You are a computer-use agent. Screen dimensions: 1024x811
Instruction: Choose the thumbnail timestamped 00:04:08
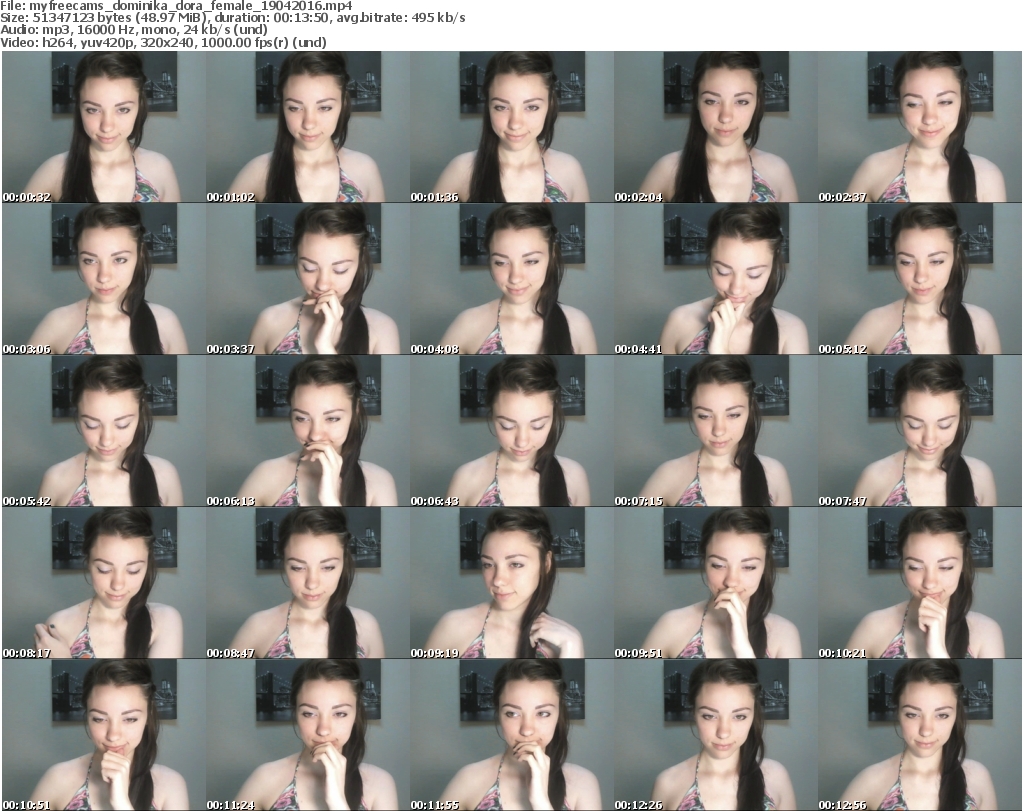coord(511,279)
